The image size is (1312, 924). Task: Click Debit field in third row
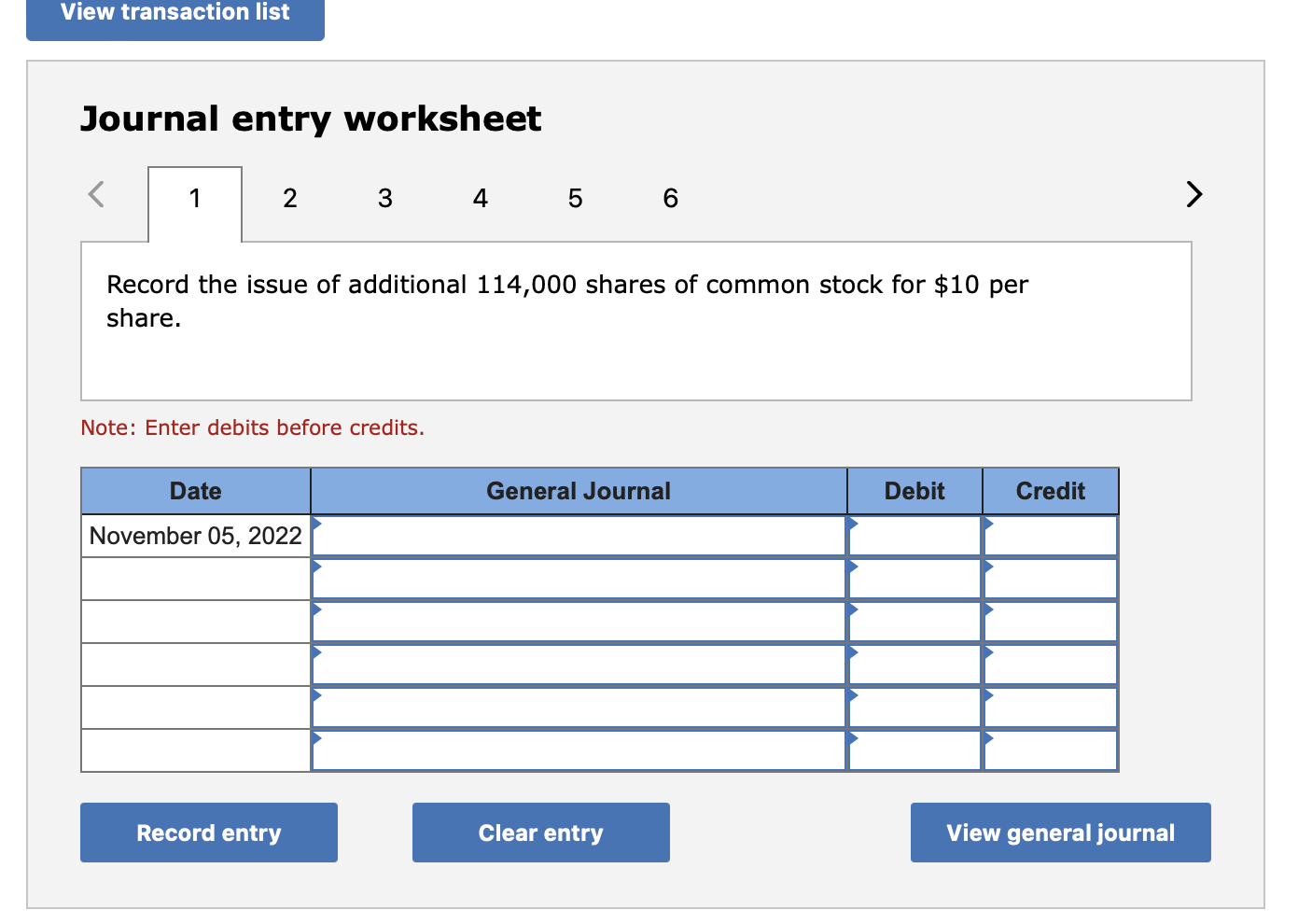pos(914,622)
